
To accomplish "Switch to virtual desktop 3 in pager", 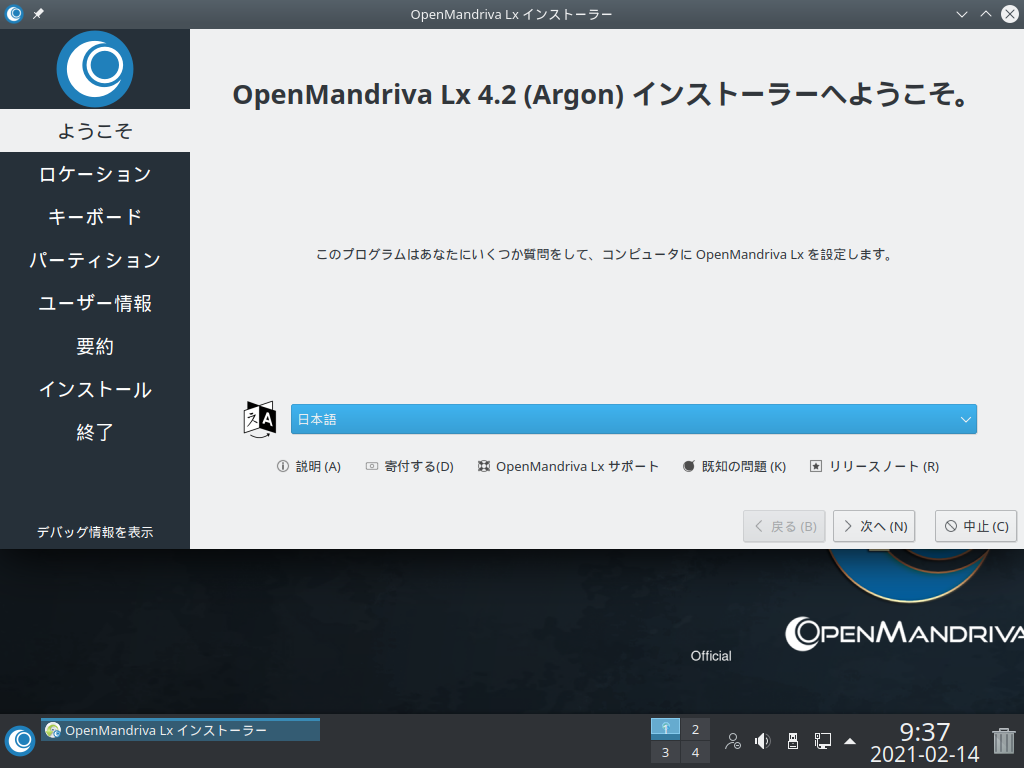I will 665,752.
